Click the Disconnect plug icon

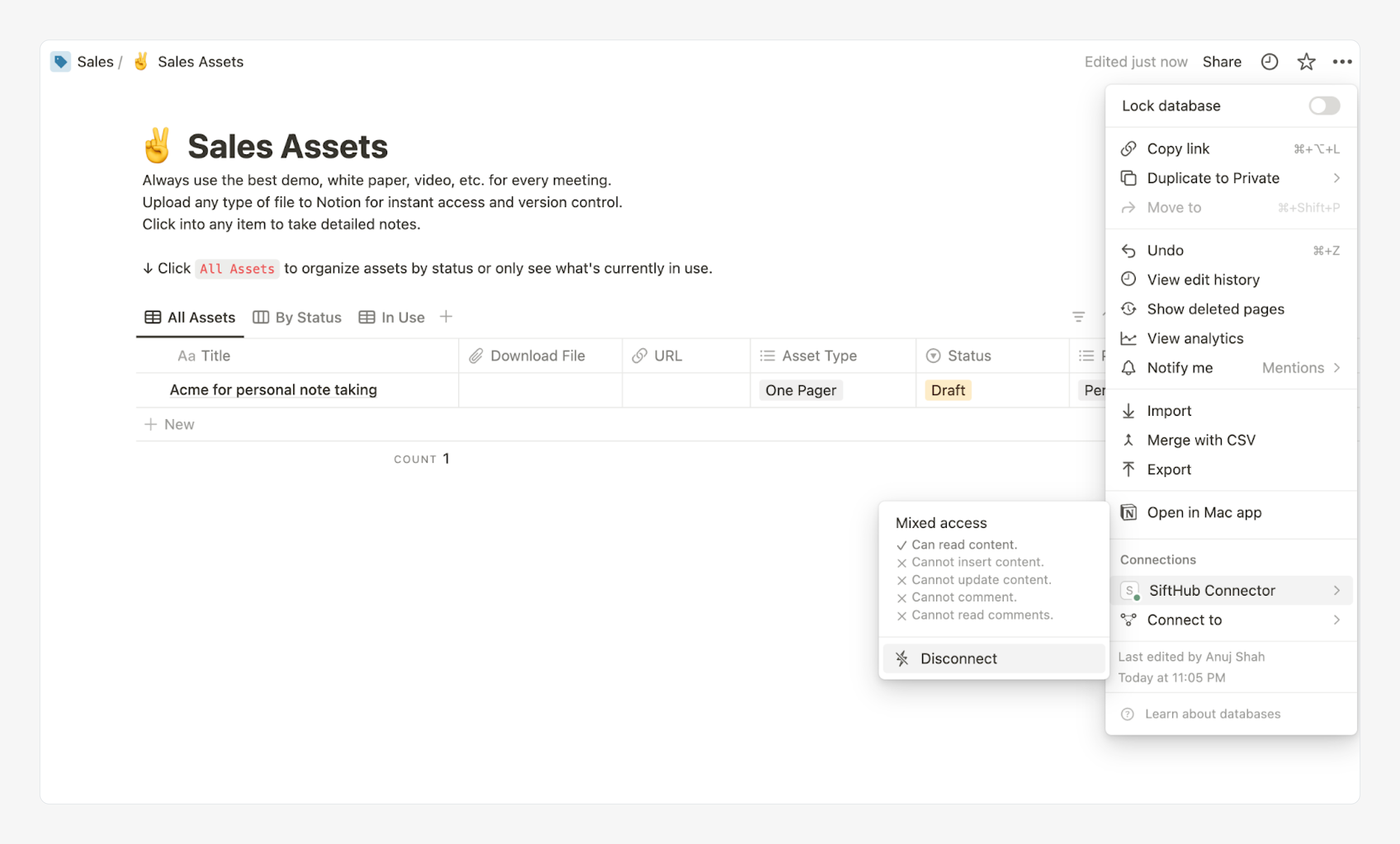pyautogui.click(x=902, y=658)
